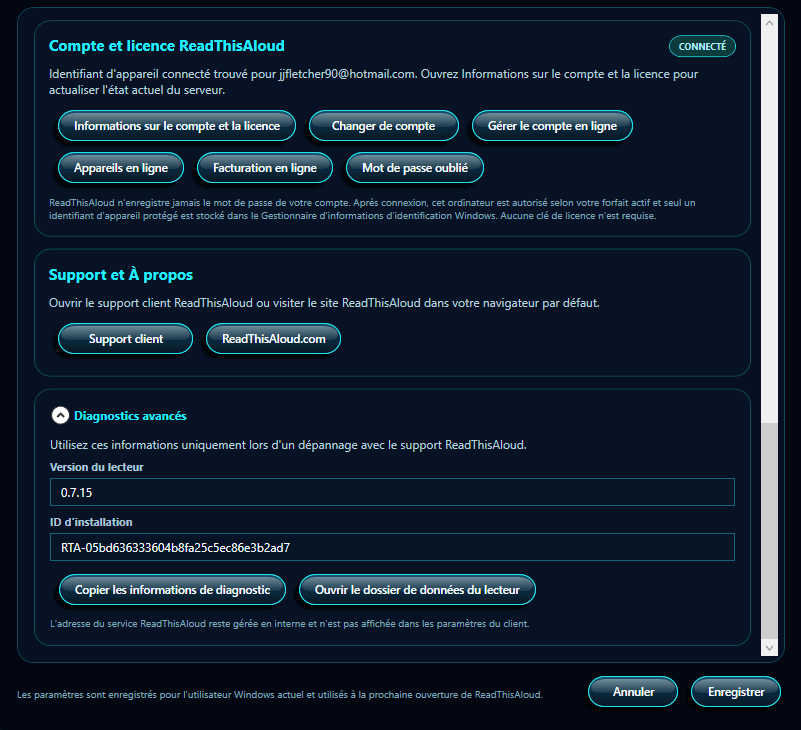Viewport: 801px width, 730px height.
Task: Open Informations sur le compte et la licence
Action: [x=177, y=126]
